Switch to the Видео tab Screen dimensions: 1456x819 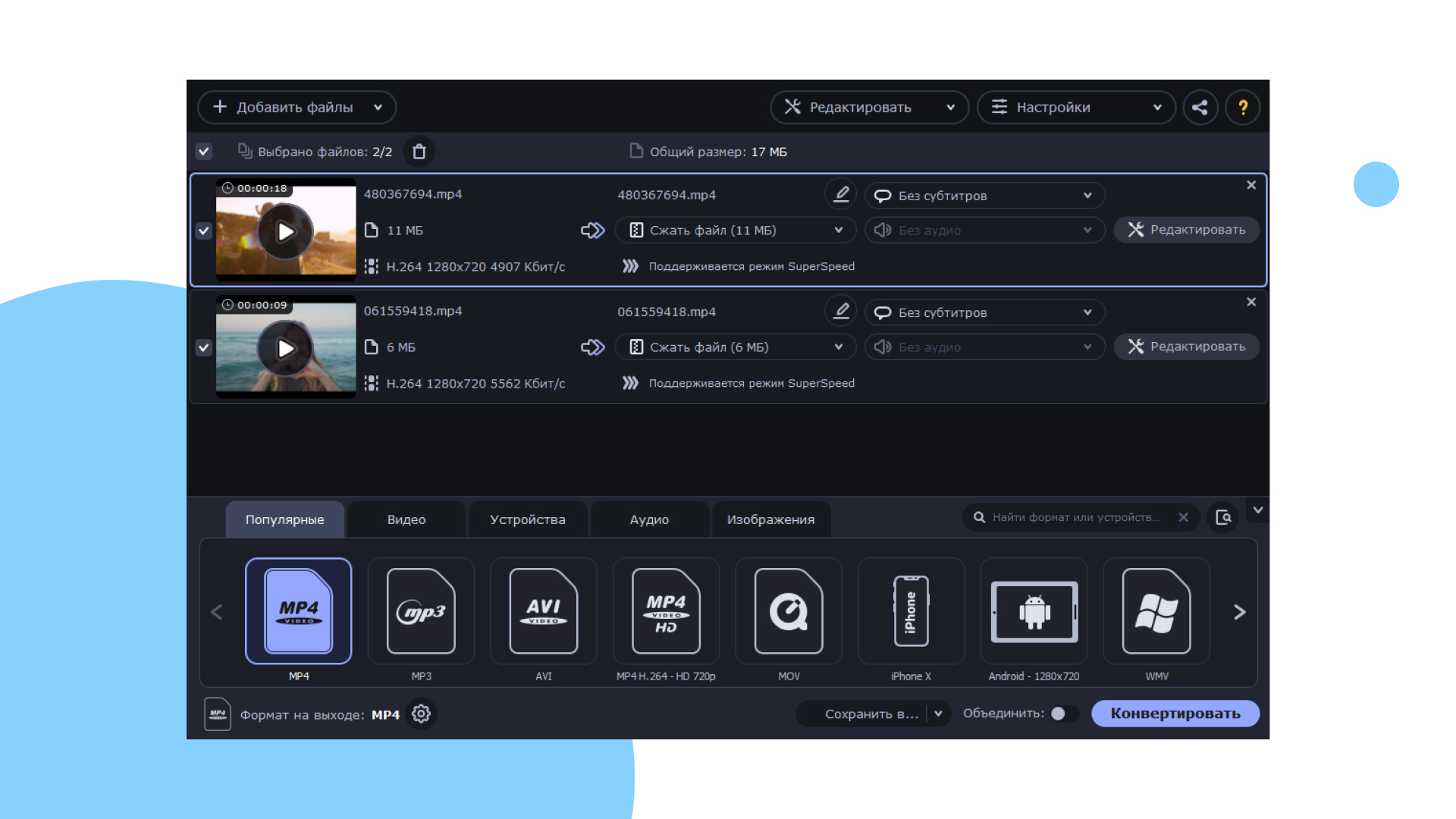coord(407,519)
